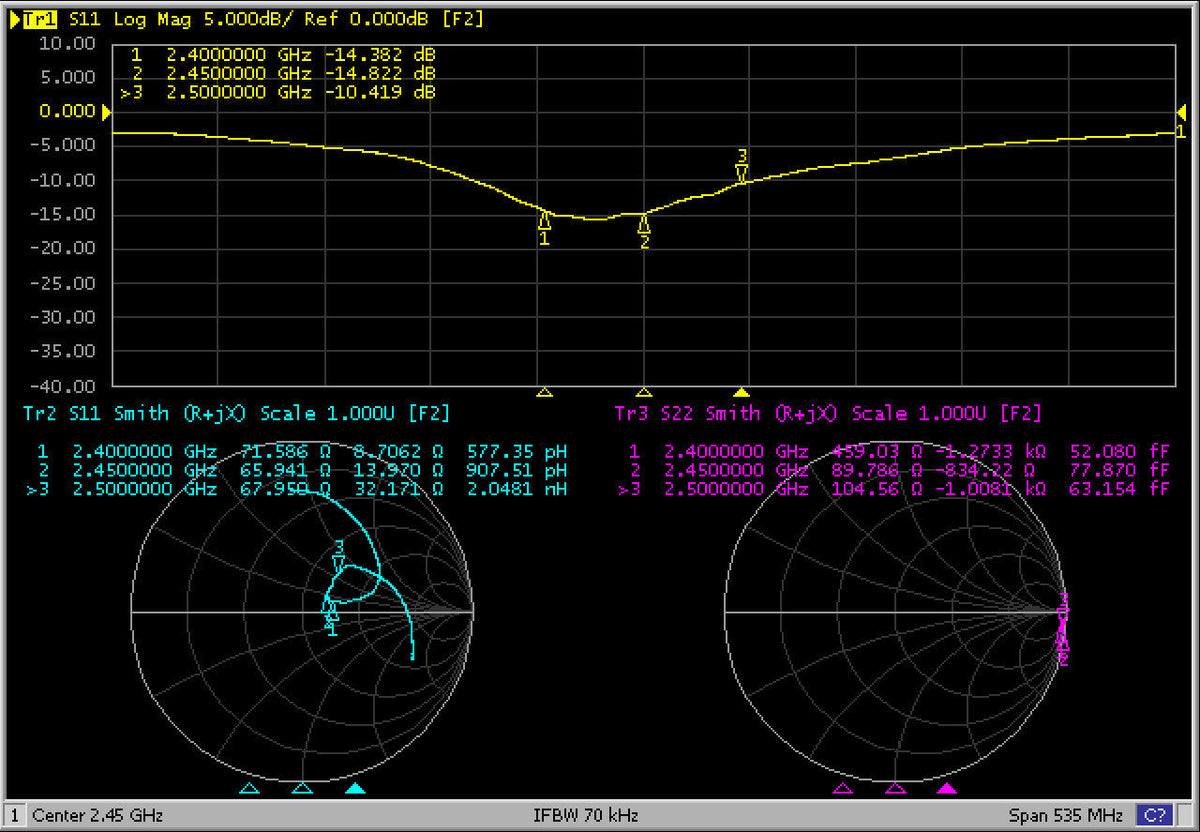Click the 10.00 y-axis scale label

68,43
